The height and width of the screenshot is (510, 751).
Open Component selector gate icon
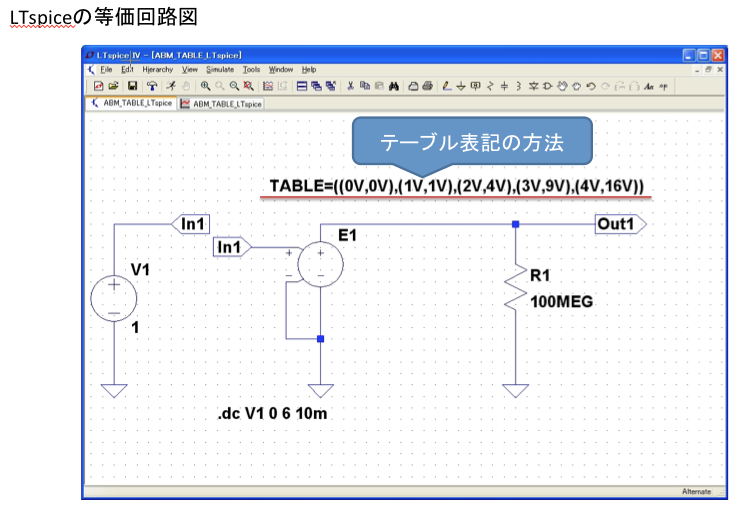[547, 86]
